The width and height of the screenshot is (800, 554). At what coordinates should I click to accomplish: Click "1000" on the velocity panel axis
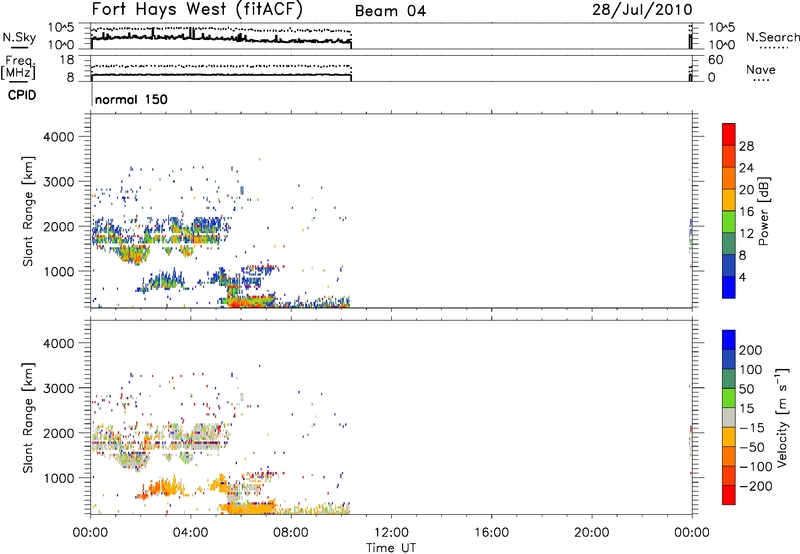click(59, 478)
